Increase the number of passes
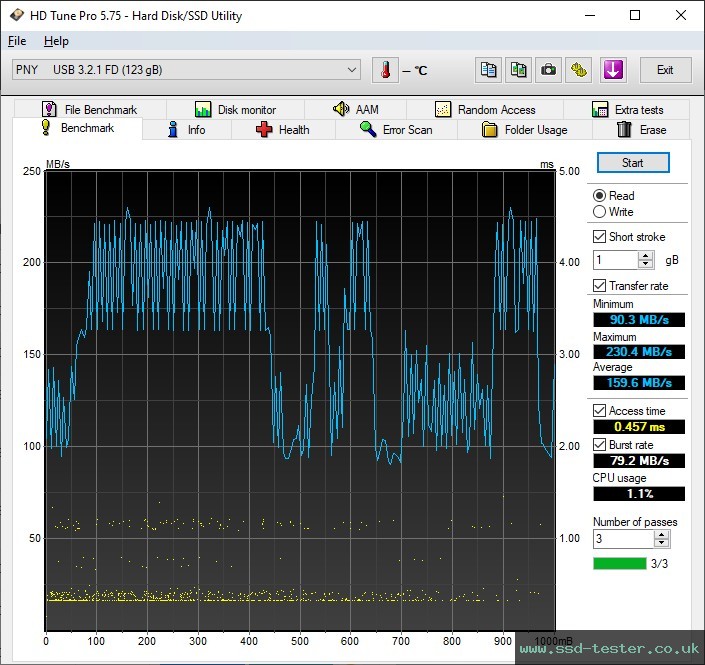 coord(661,535)
